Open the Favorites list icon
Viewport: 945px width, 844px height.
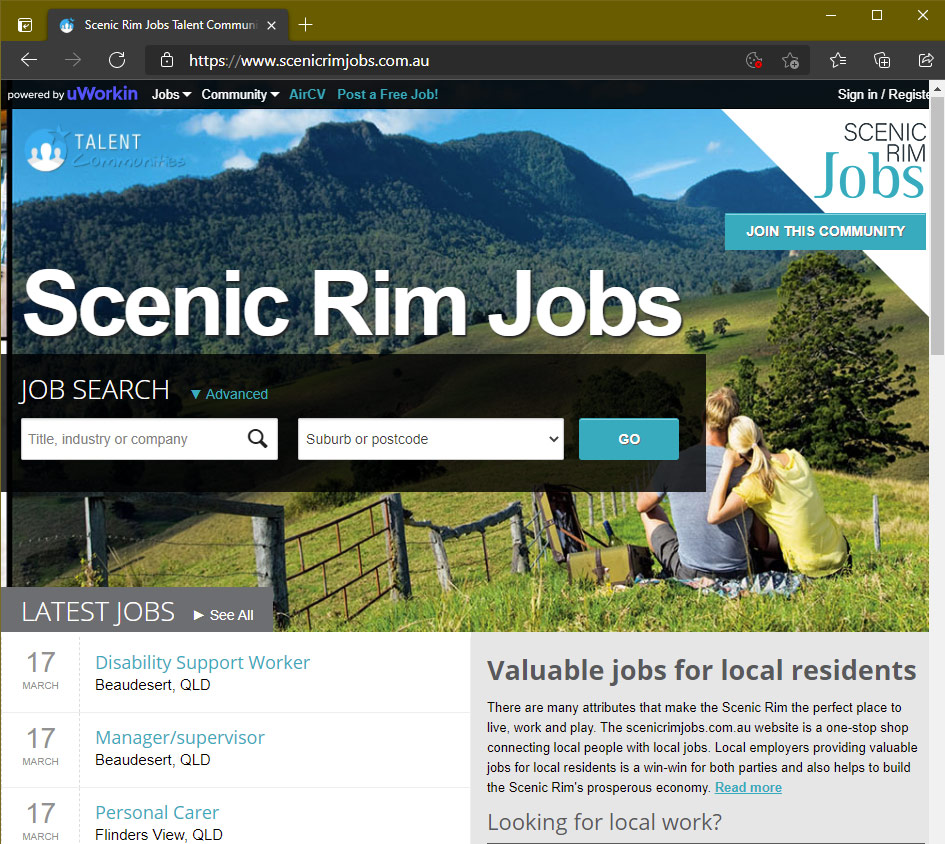tap(838, 60)
